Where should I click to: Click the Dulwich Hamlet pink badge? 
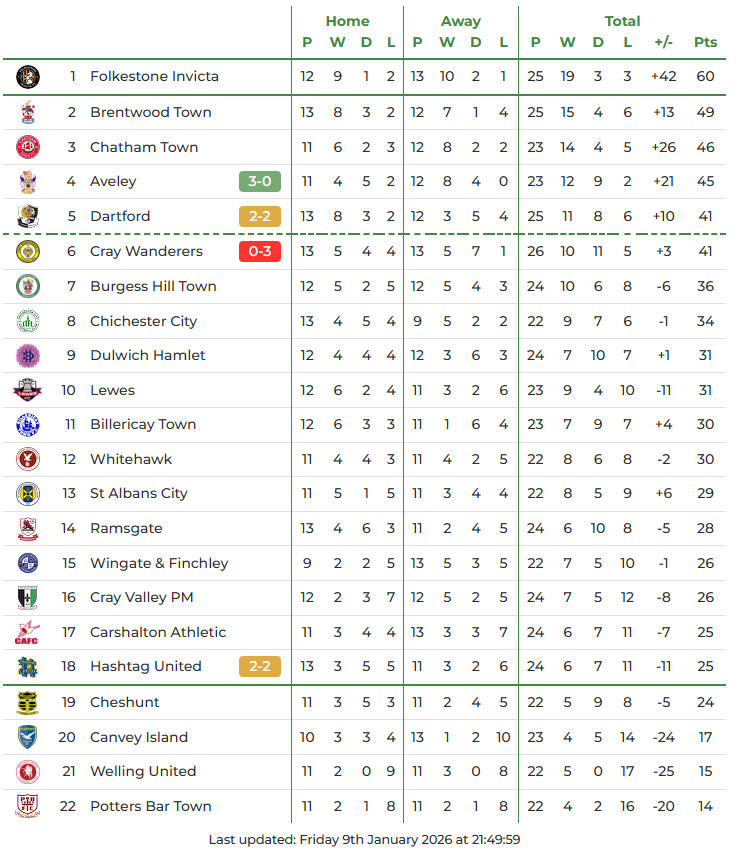(28, 355)
